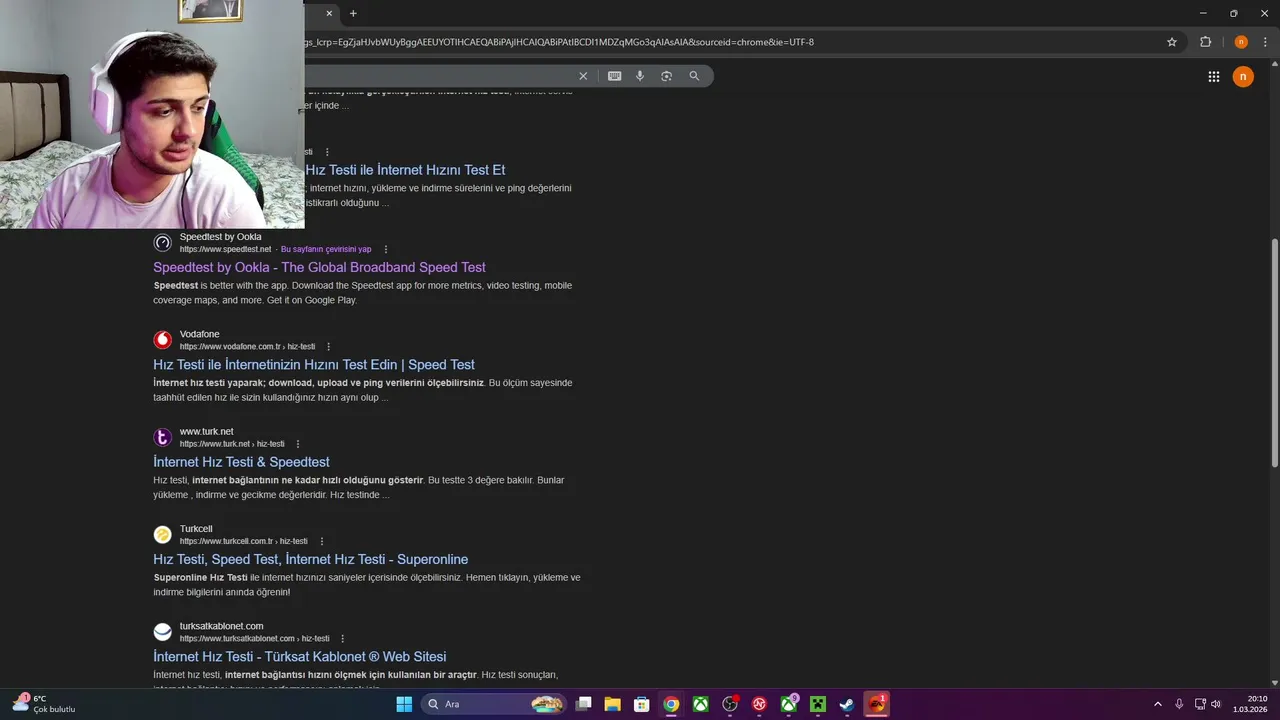Open Microsoft Store from the taskbar

[642, 704]
